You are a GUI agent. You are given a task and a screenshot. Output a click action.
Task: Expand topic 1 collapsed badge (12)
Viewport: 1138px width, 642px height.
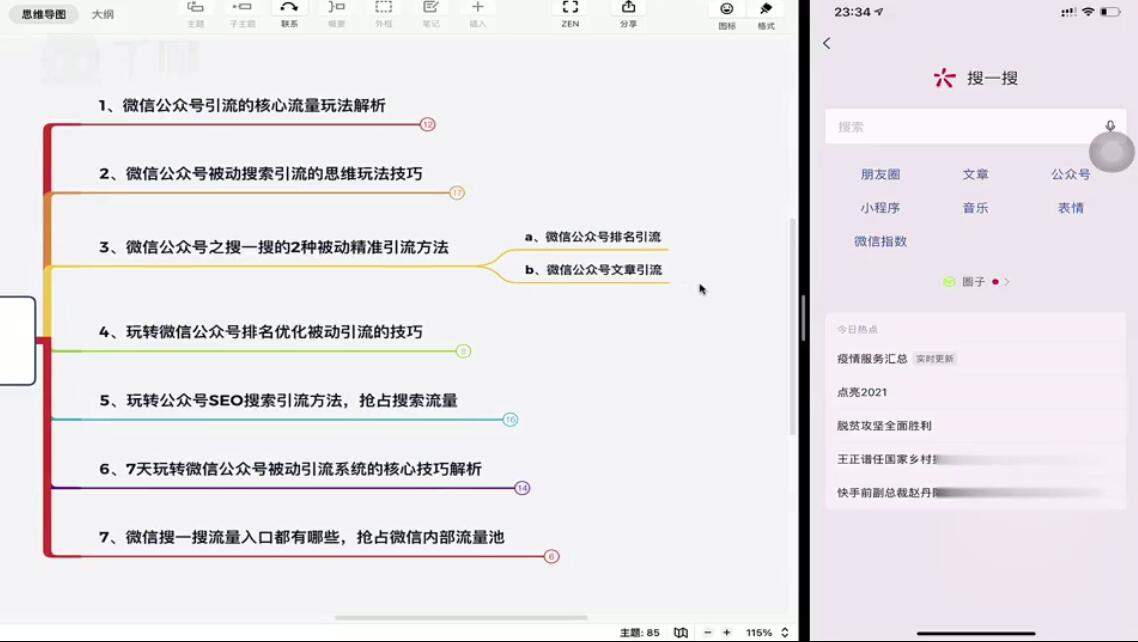(427, 125)
